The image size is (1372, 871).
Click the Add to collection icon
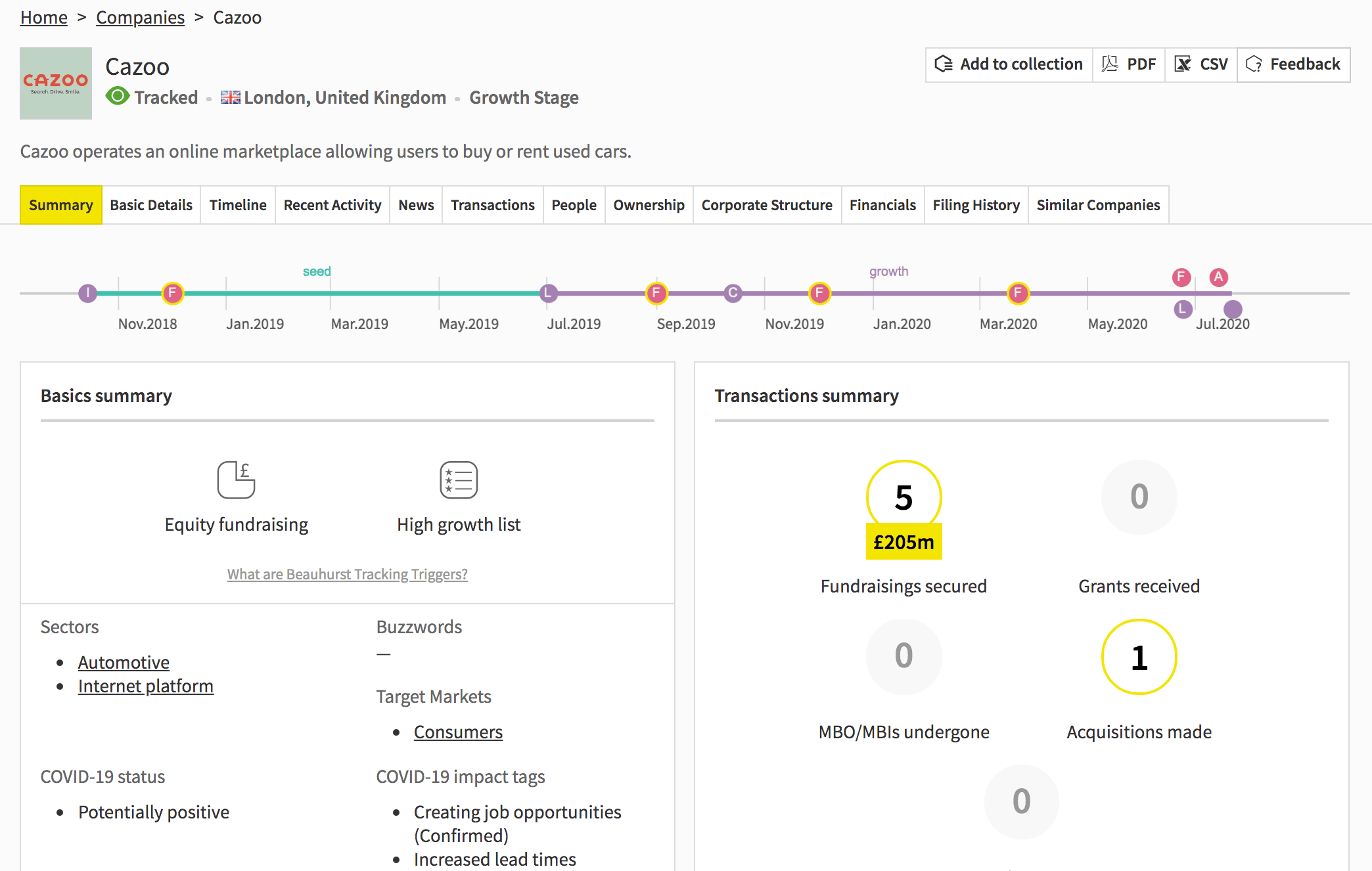point(944,64)
